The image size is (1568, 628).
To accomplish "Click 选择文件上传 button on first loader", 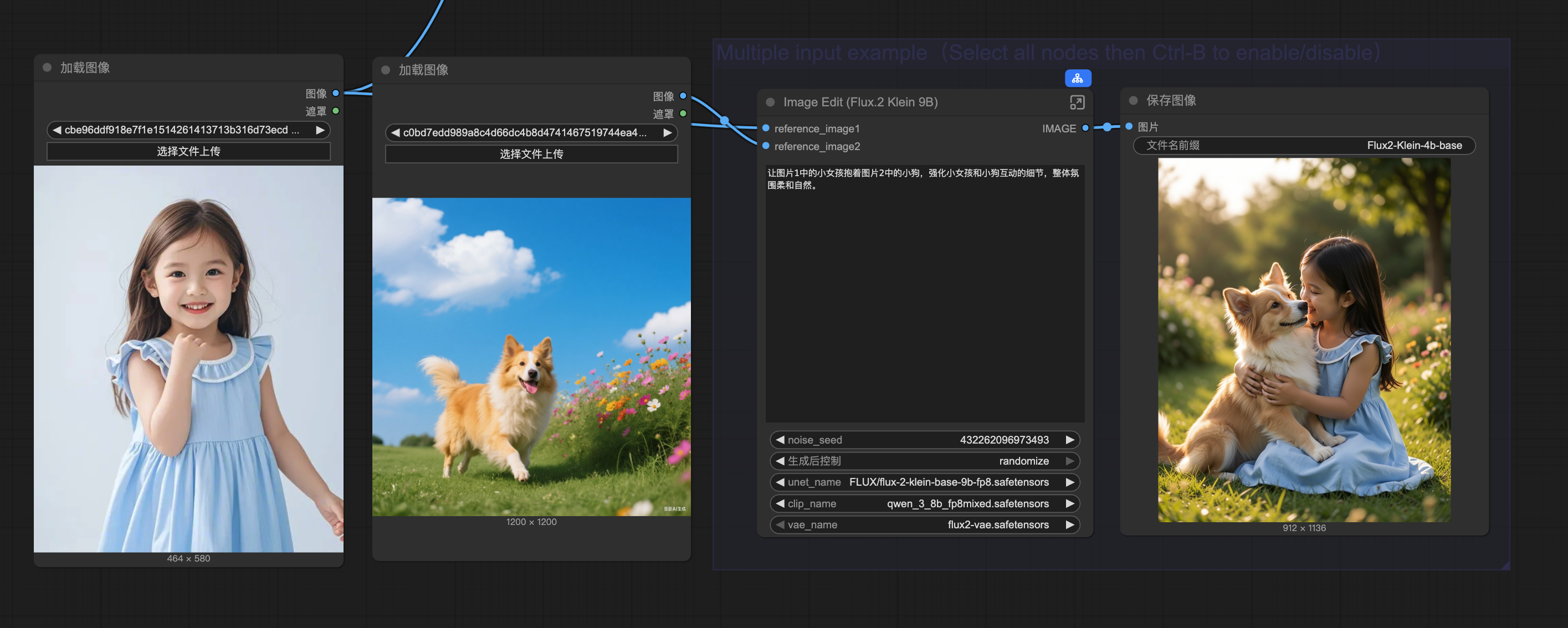I will (x=188, y=151).
